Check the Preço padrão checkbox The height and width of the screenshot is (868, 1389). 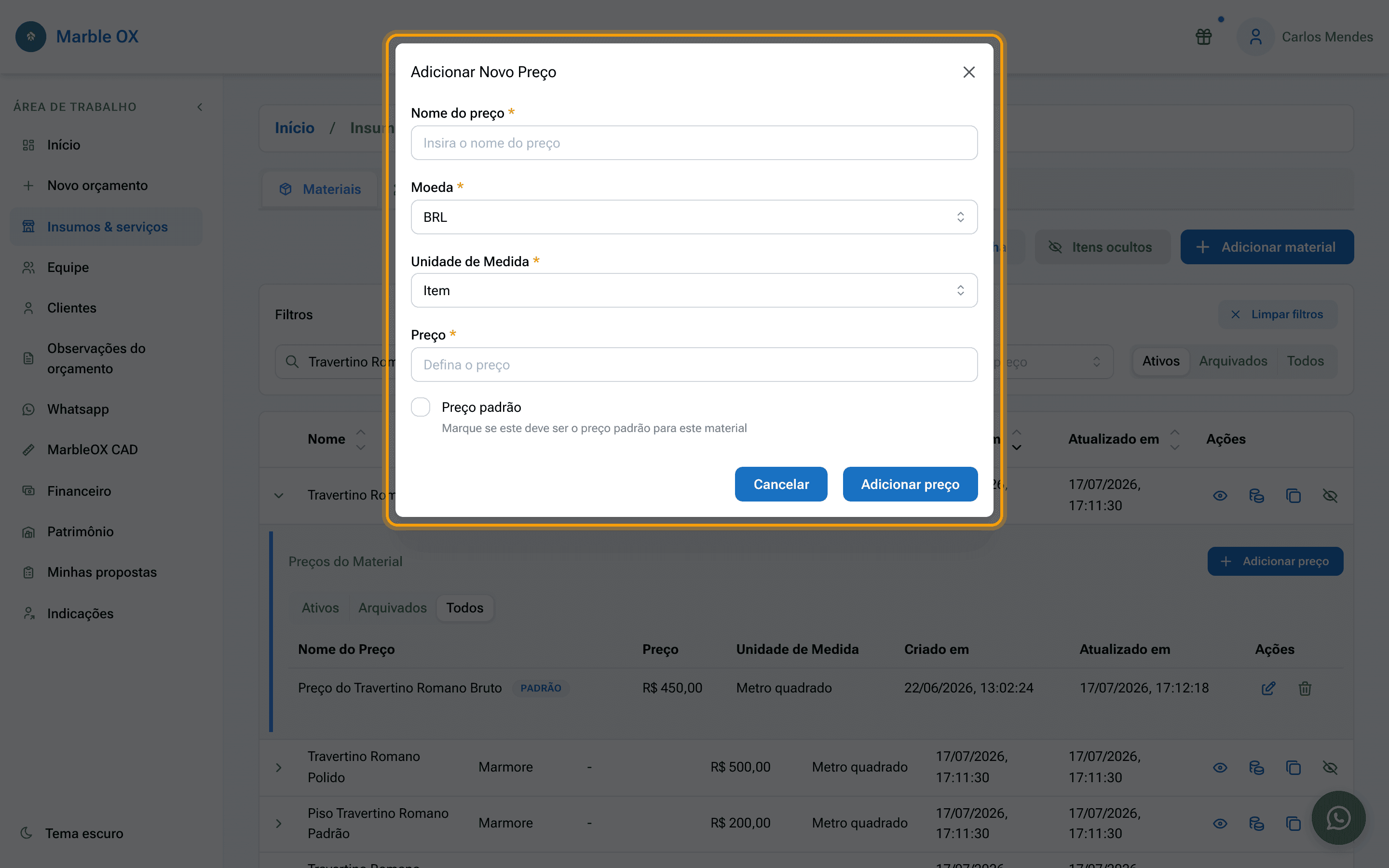click(x=420, y=407)
